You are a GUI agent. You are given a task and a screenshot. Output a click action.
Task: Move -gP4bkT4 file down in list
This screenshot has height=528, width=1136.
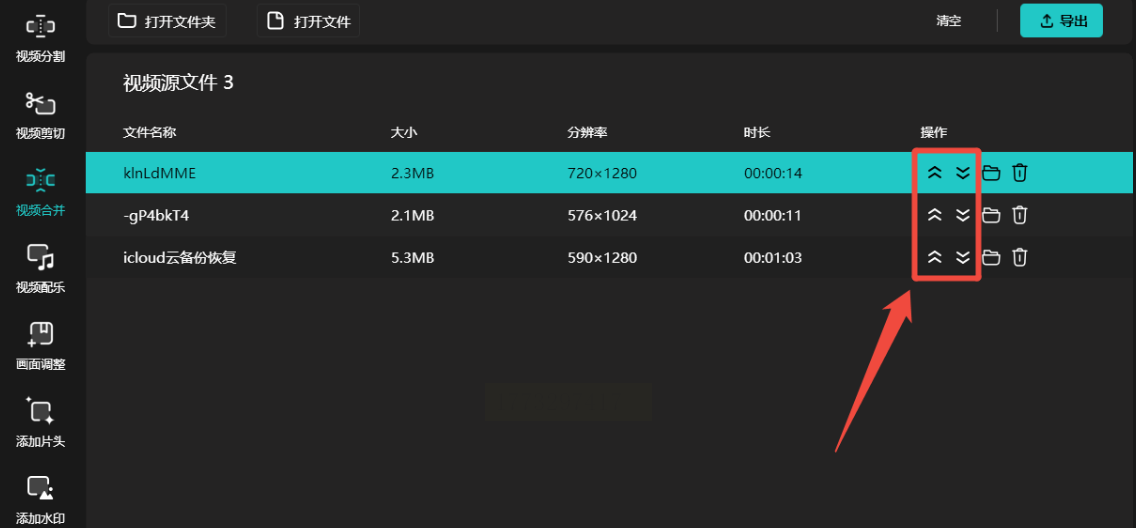pyautogui.click(x=962, y=215)
